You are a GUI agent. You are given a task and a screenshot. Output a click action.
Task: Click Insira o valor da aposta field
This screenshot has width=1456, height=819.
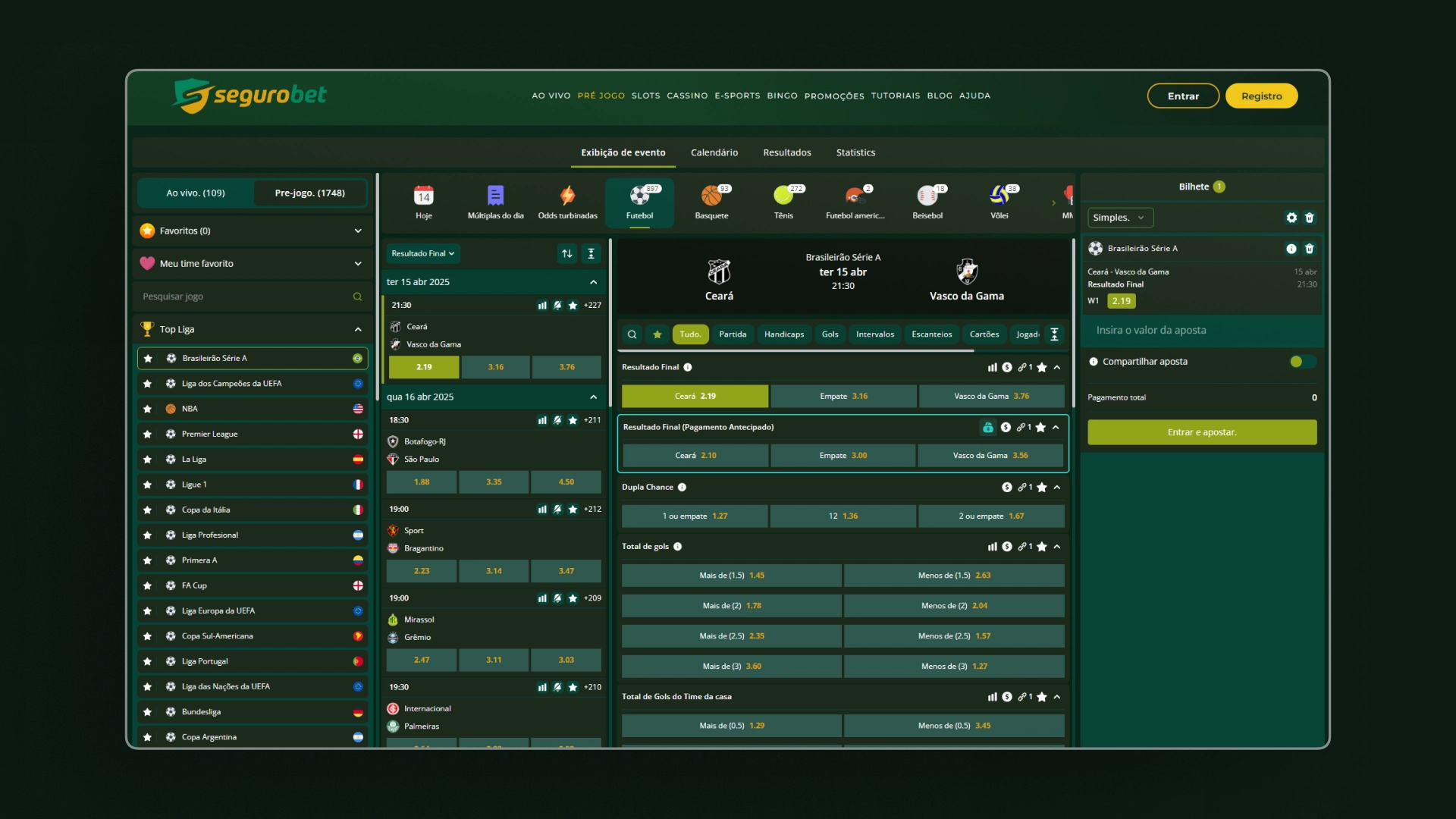(x=1202, y=331)
